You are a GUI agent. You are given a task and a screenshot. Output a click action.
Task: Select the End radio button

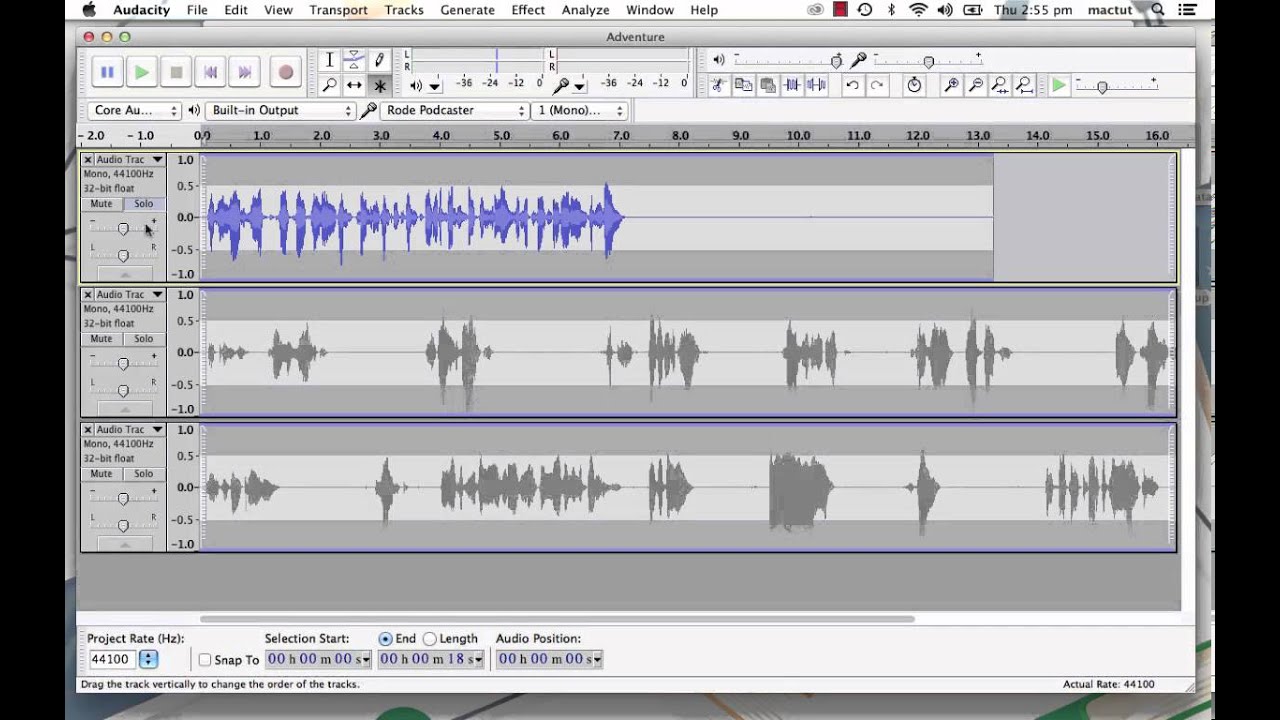click(x=385, y=639)
